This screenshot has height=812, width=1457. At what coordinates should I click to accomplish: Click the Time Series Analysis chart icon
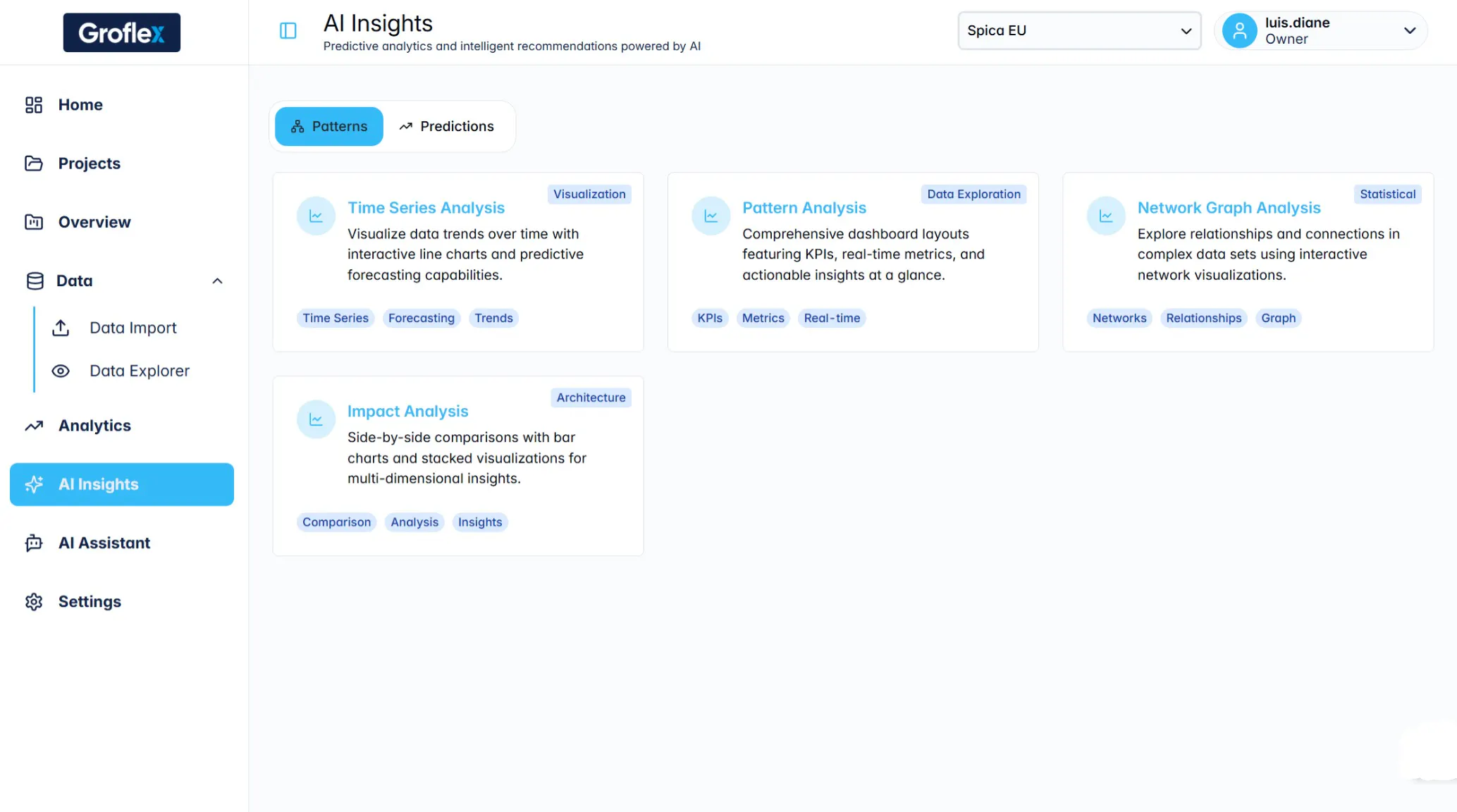point(316,216)
